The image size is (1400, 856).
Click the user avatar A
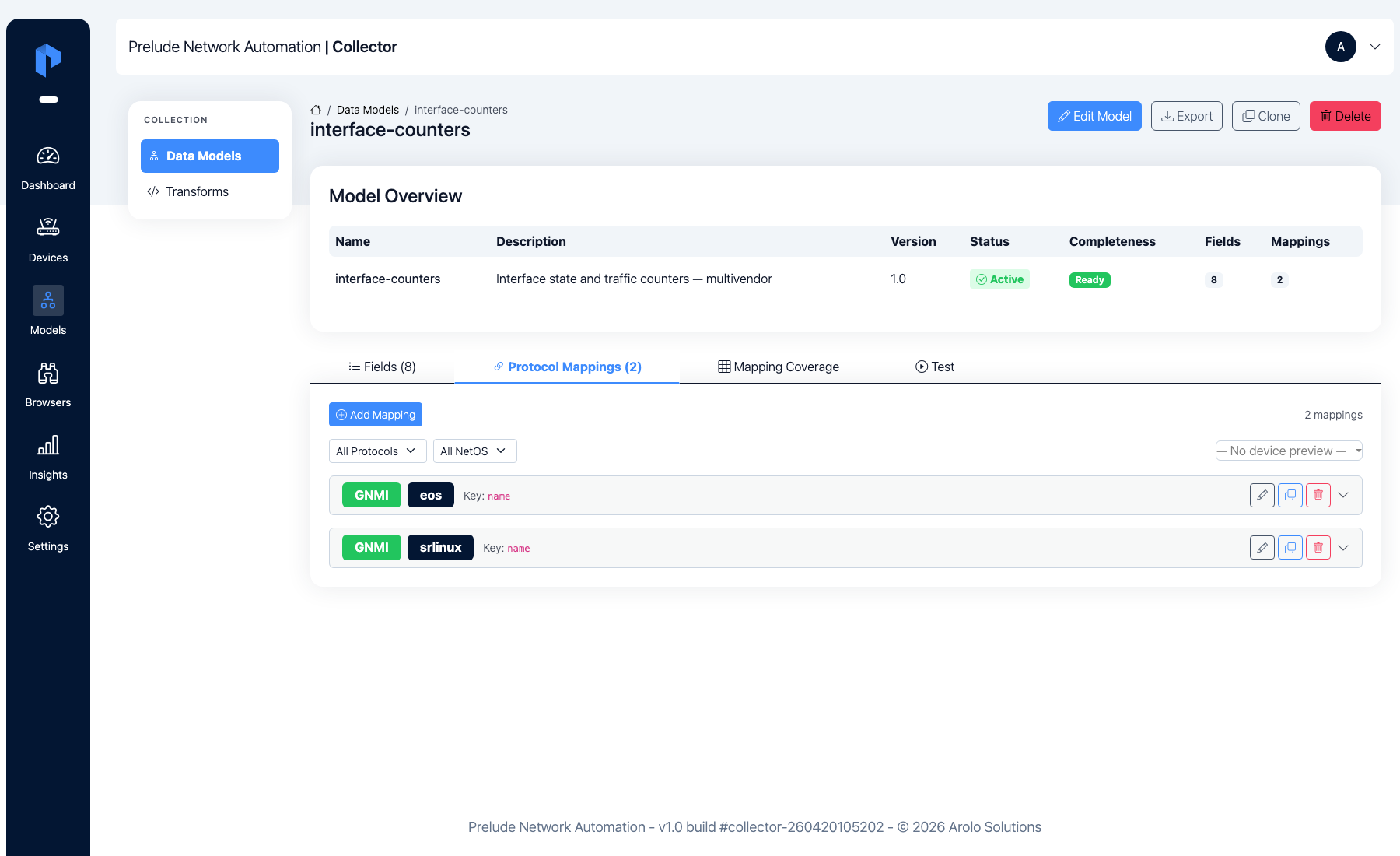point(1341,47)
